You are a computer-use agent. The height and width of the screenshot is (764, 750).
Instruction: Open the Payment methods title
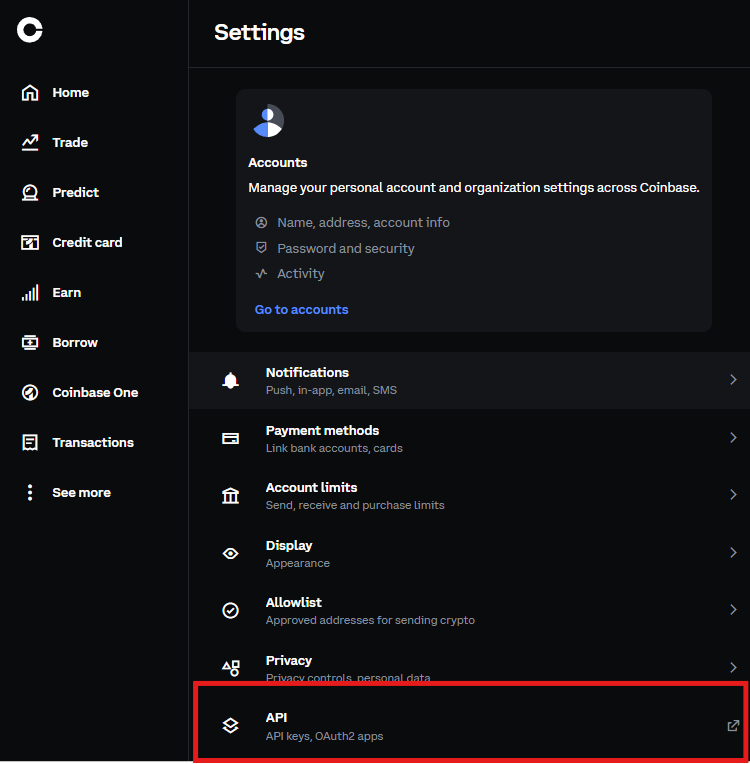coord(323,430)
